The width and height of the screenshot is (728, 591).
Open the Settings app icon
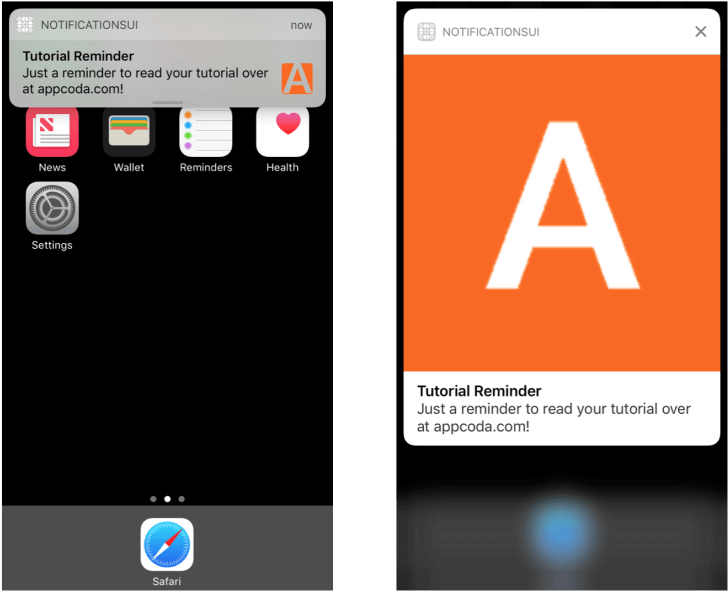coord(52,208)
